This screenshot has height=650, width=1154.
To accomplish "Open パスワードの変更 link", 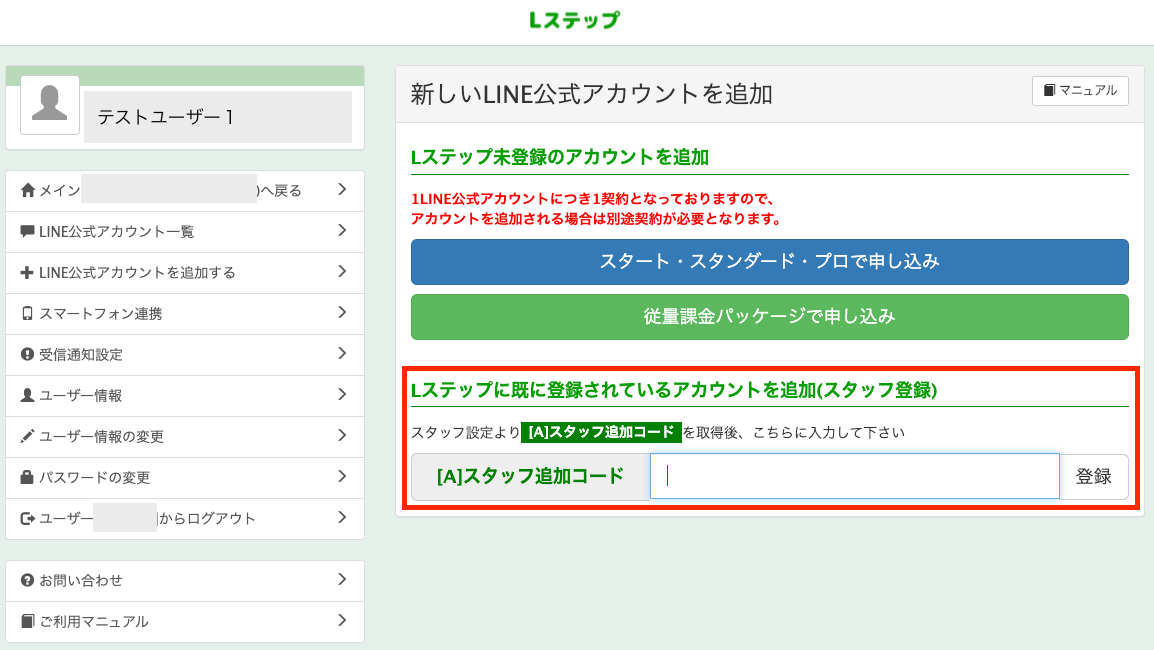I will click(185, 477).
